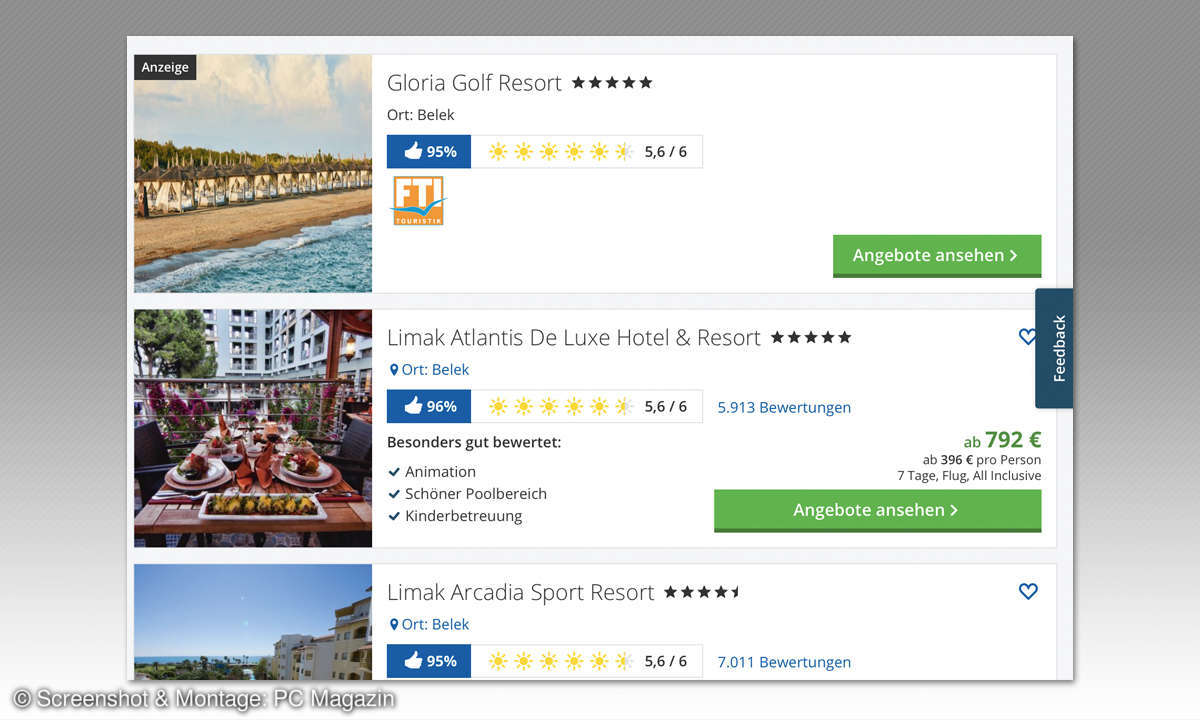The image size is (1200, 720).
Task: Click the ab 792 € price
Action: pyautogui.click(x=1002, y=440)
